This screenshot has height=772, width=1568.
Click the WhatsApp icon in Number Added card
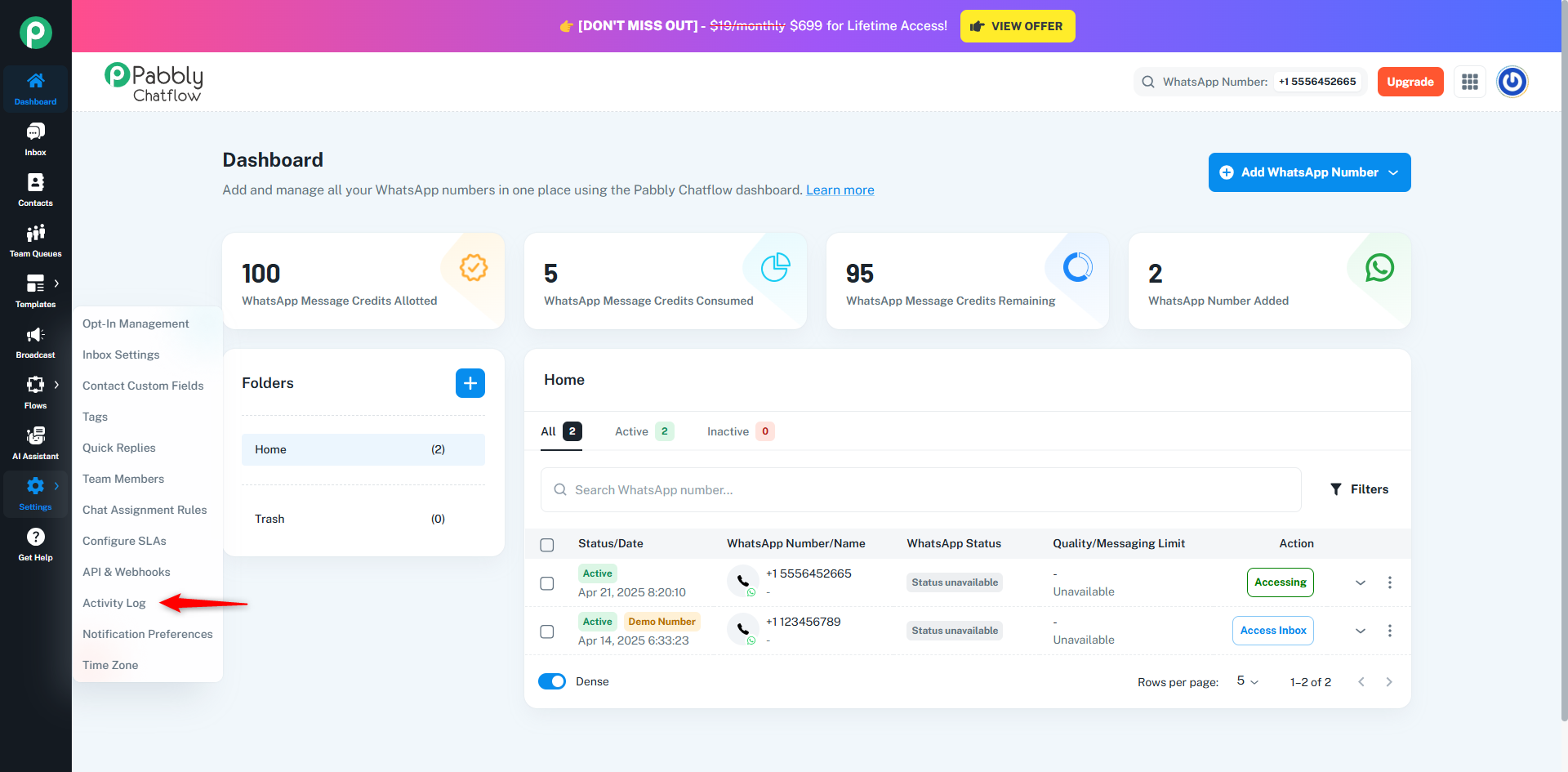(x=1379, y=267)
